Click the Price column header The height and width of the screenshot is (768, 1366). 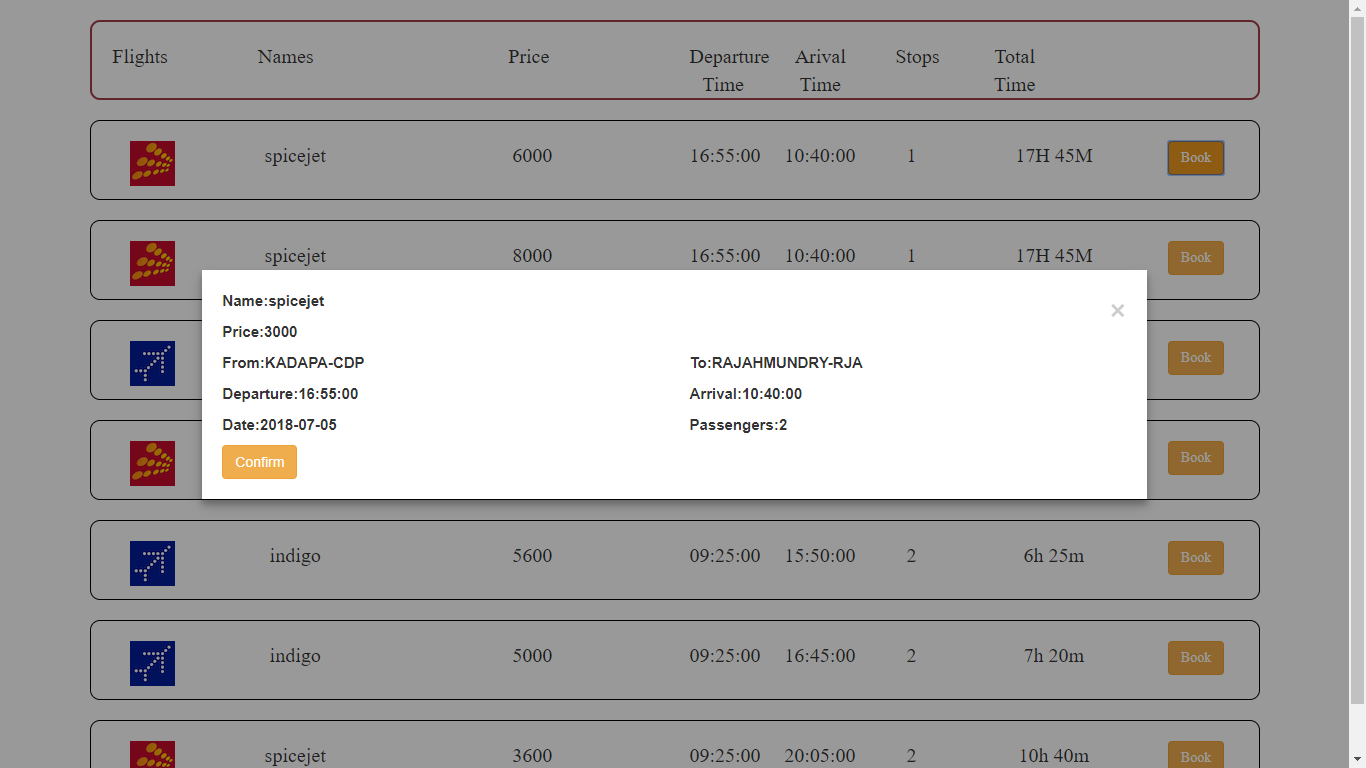point(528,57)
